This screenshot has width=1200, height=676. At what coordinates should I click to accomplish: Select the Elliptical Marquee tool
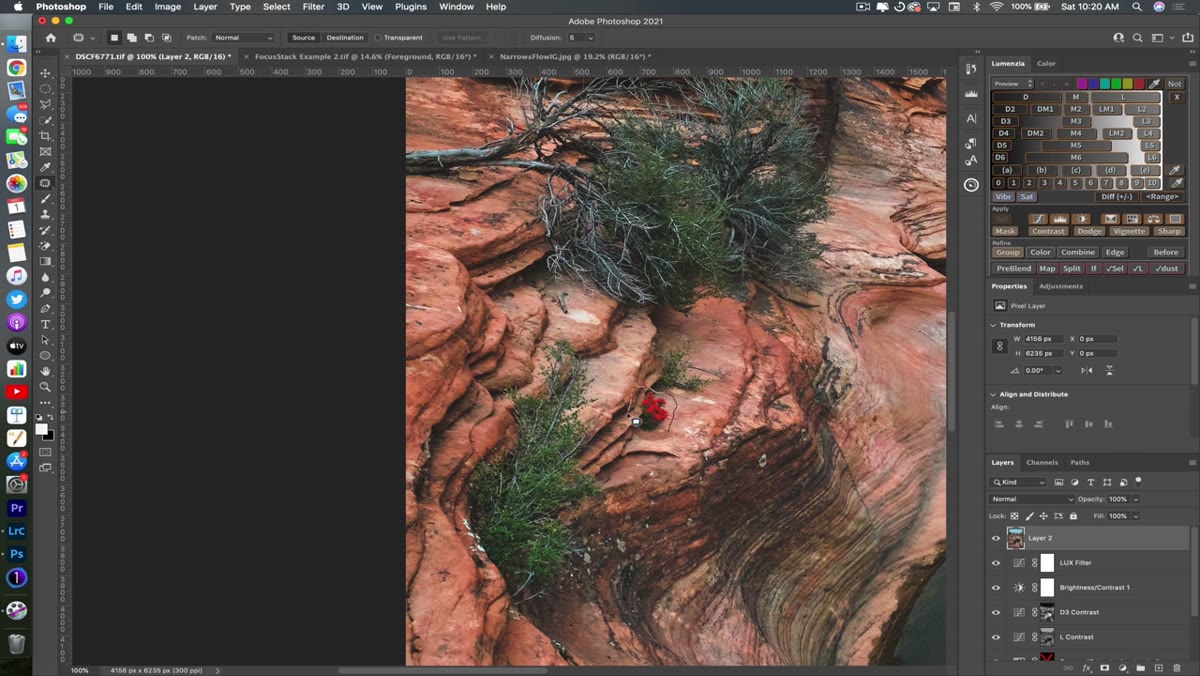pyautogui.click(x=45, y=89)
